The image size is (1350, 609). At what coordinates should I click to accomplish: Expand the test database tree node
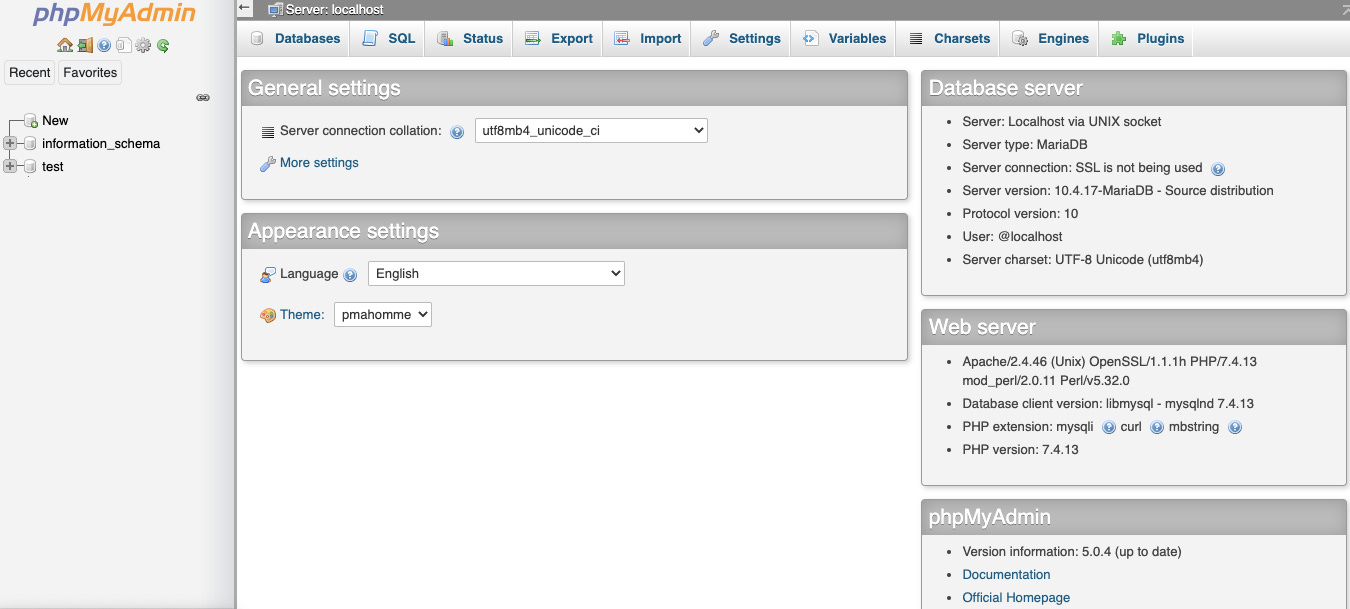[x=10, y=167]
